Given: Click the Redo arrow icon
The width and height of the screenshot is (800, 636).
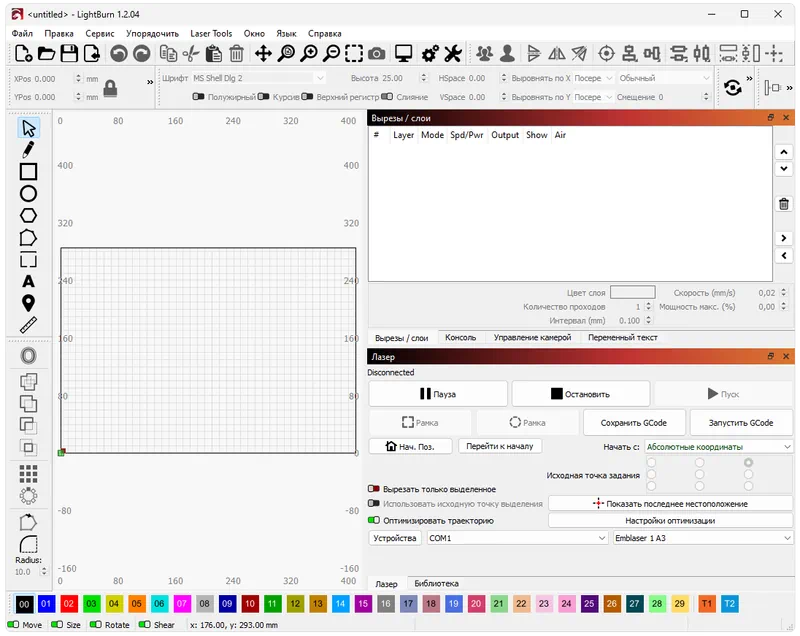Looking at the screenshot, I should click(142, 53).
